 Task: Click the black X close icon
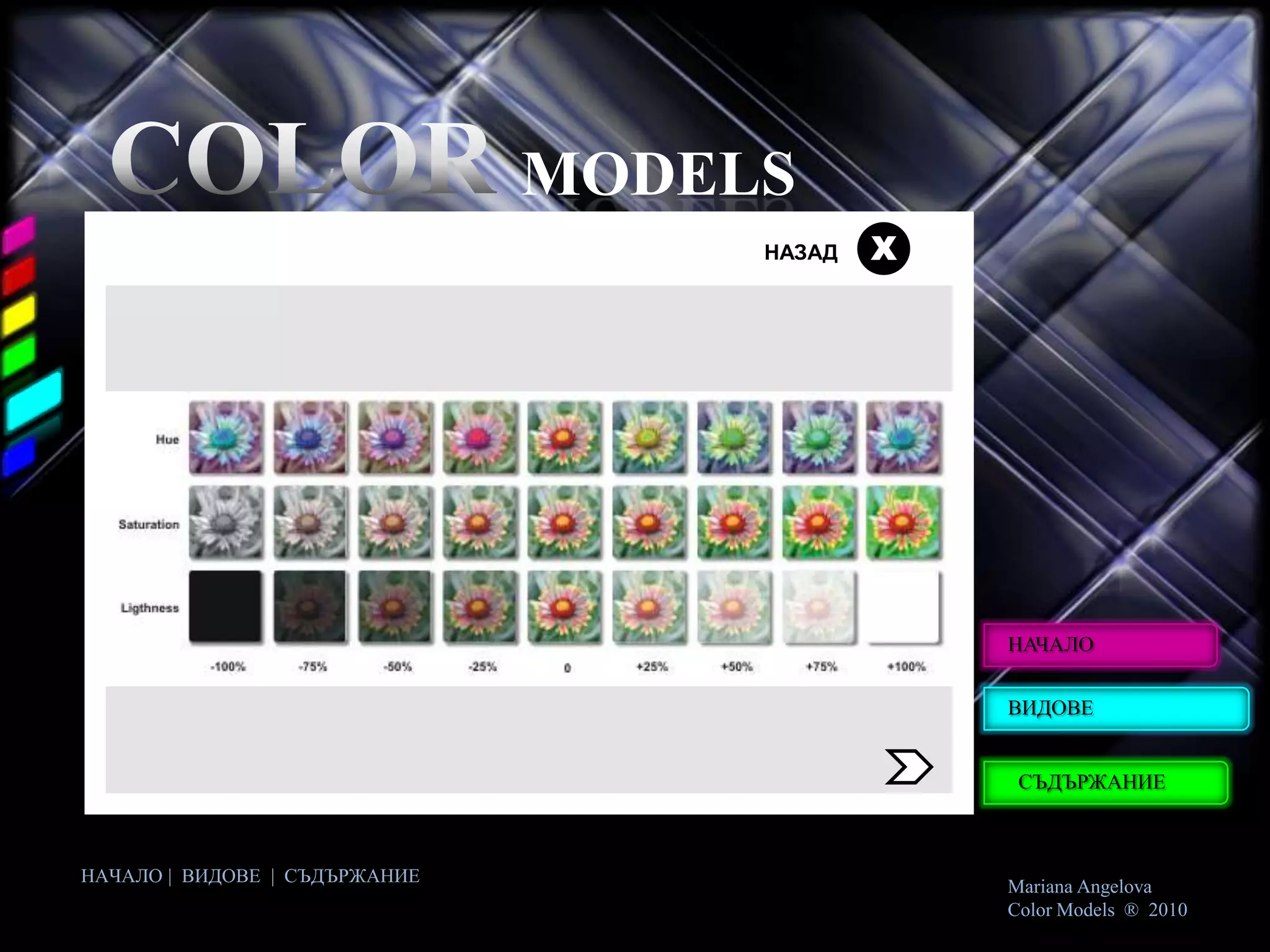coord(883,249)
